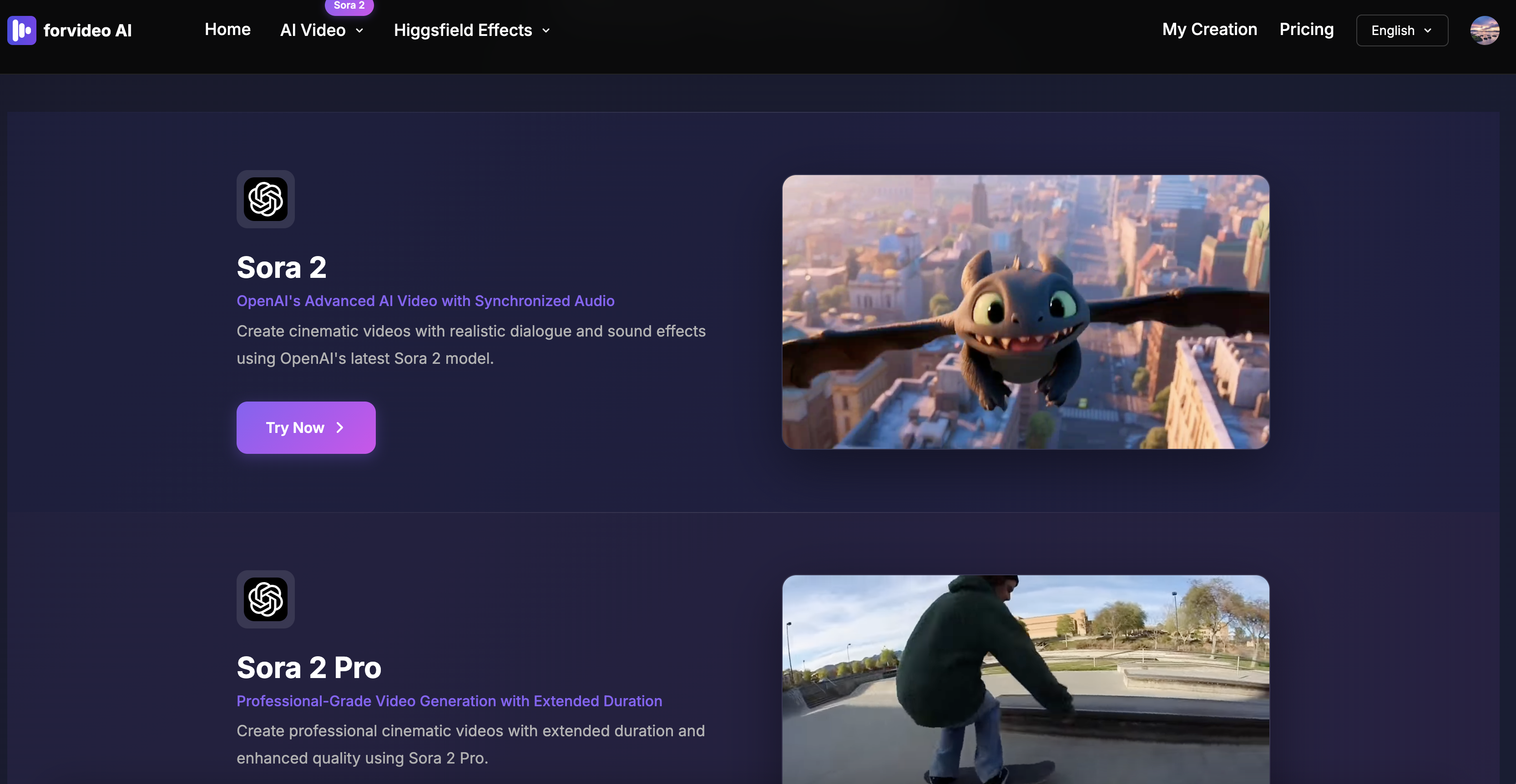Open the skateboarder video thumbnail
The image size is (1516, 784).
click(x=1025, y=679)
